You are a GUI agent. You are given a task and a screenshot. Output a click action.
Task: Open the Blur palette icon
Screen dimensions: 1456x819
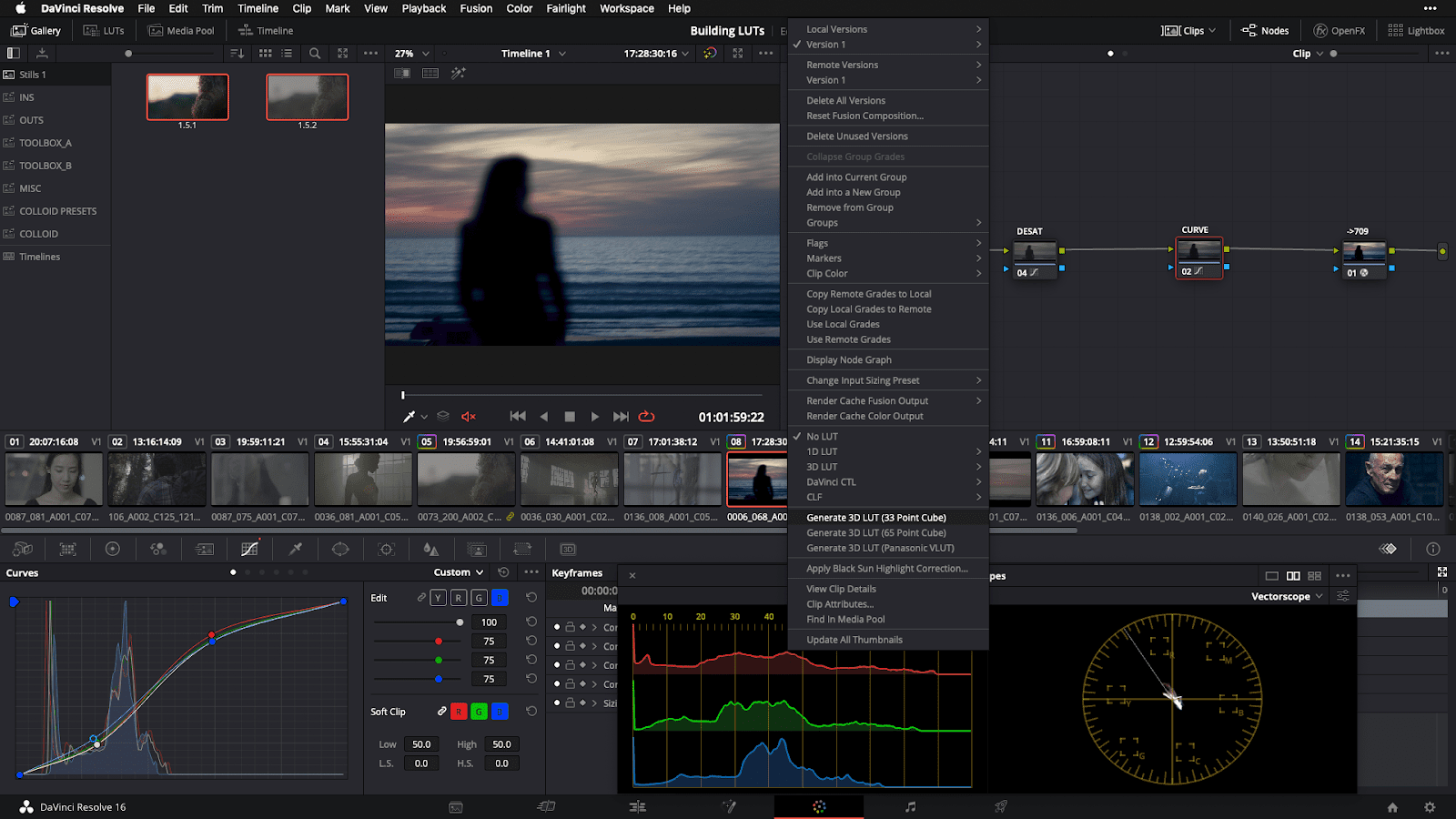(x=431, y=549)
